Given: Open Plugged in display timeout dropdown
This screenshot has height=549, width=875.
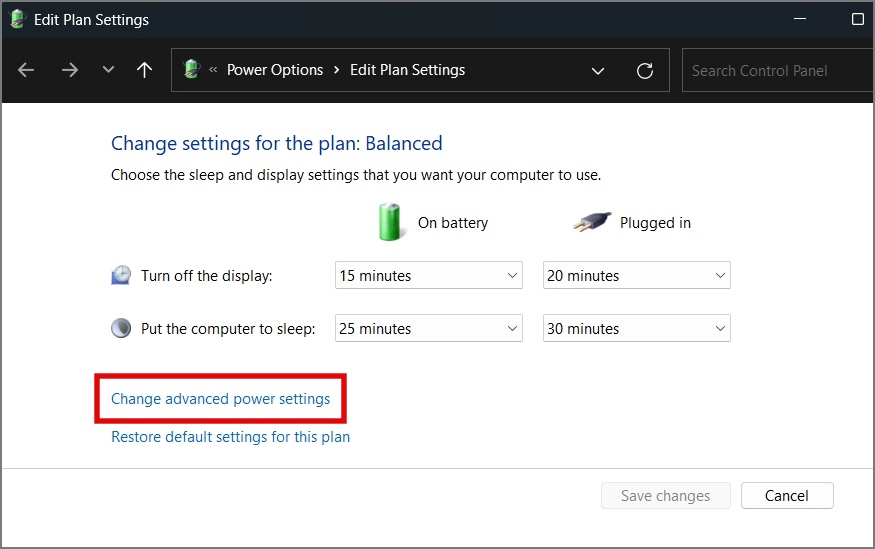Looking at the screenshot, I should 637,276.
